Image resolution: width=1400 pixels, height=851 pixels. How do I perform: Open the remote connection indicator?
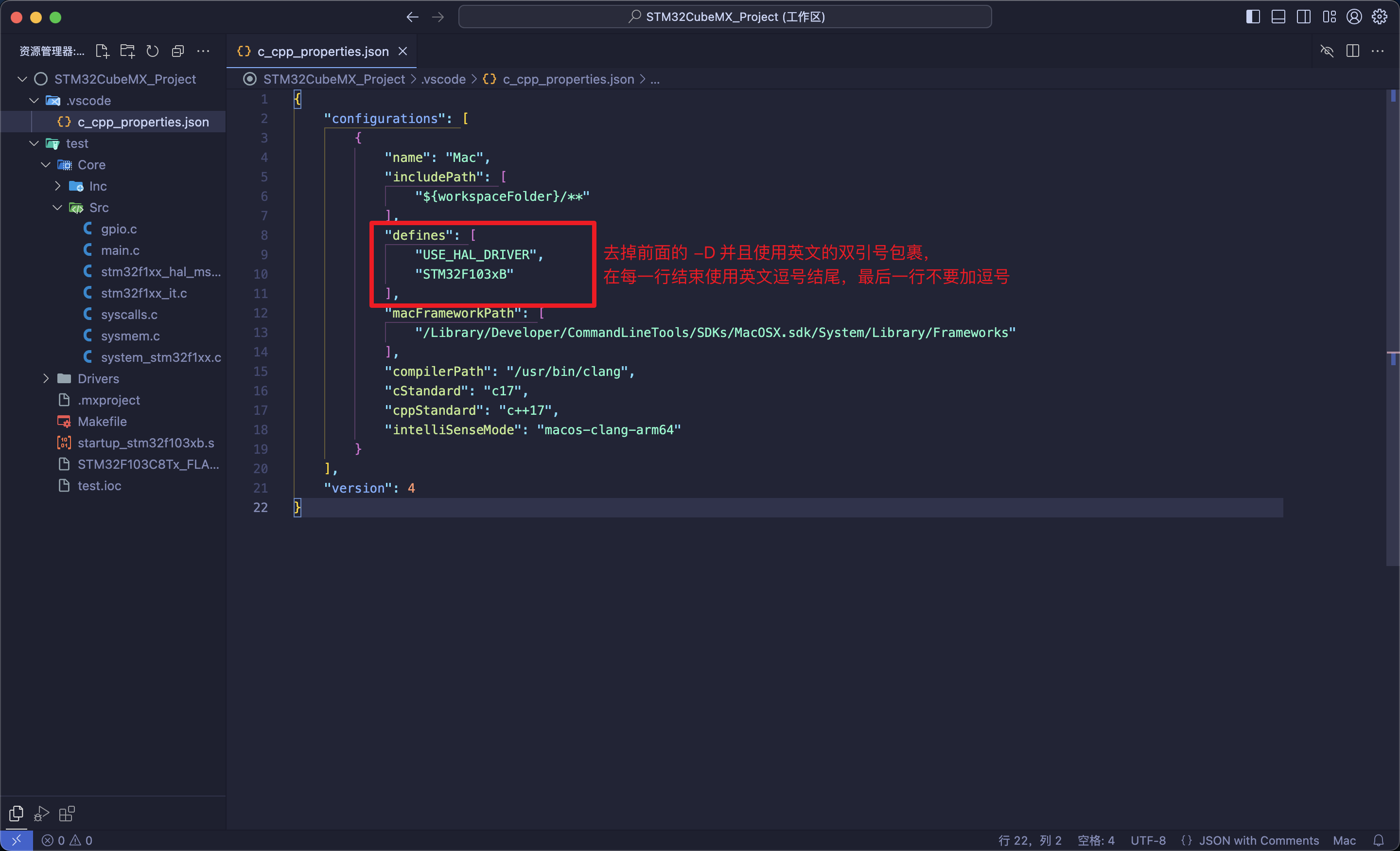click(16, 840)
